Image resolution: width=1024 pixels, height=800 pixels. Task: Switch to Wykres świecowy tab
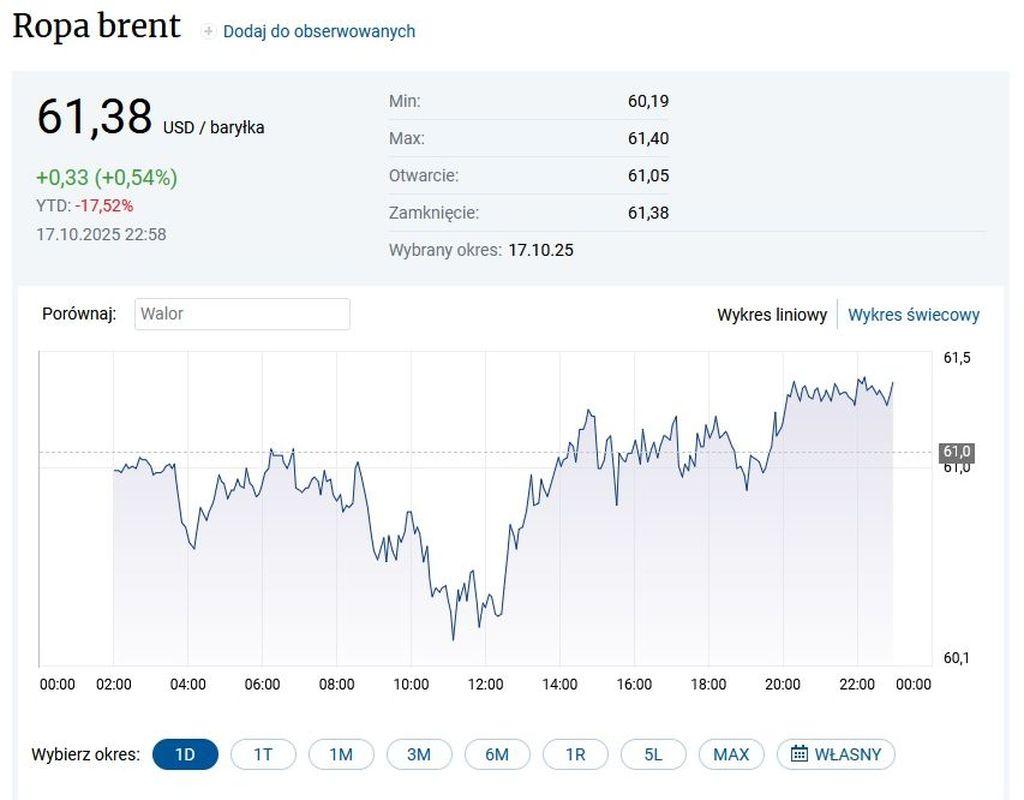[913, 315]
